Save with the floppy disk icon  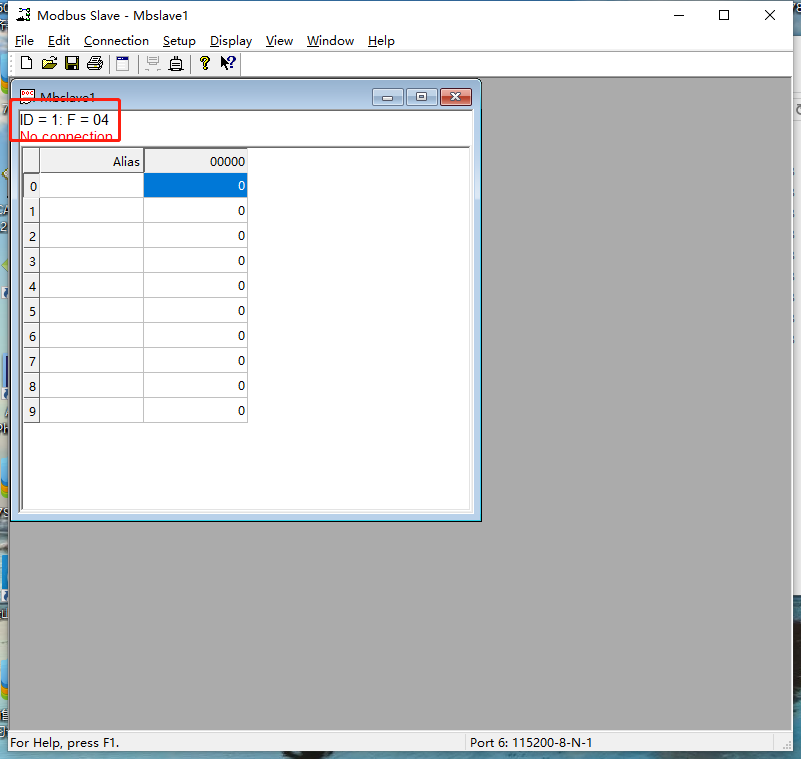click(x=72, y=64)
